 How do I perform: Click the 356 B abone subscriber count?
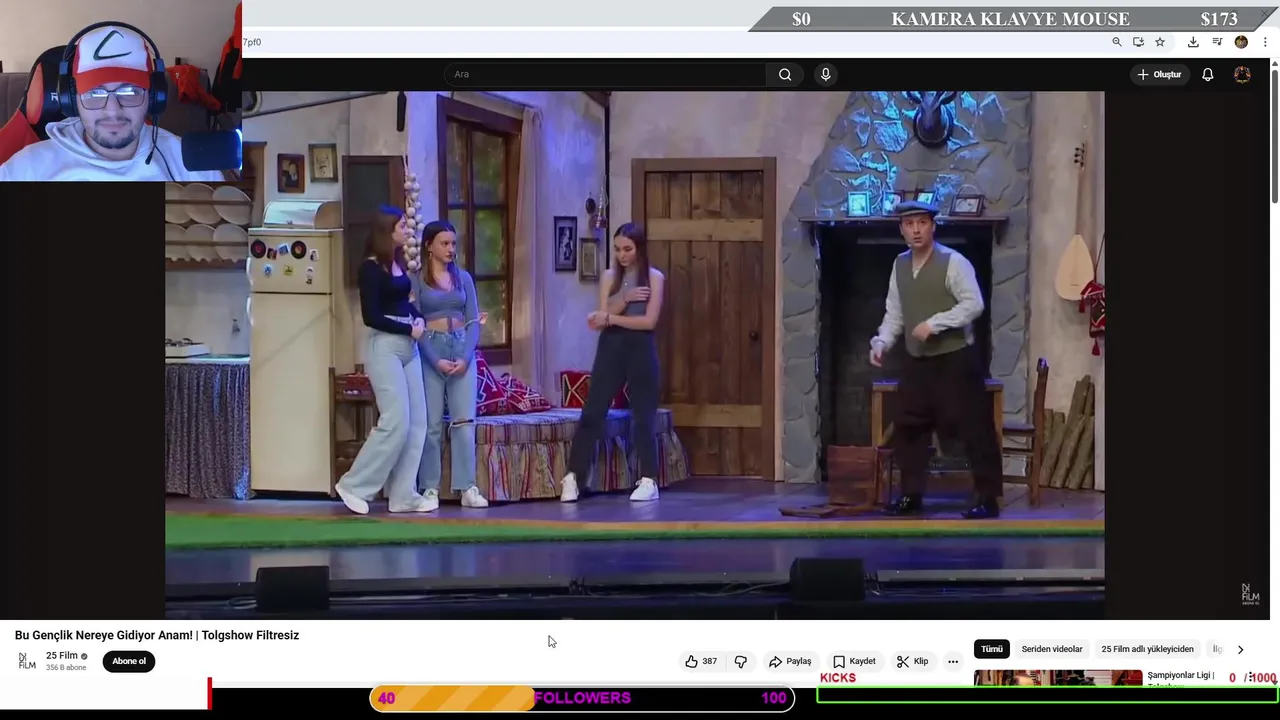66,668
